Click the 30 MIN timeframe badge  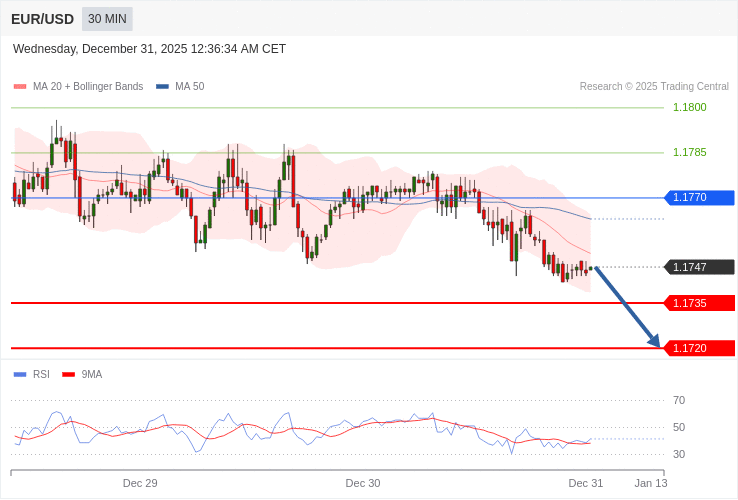pos(107,19)
